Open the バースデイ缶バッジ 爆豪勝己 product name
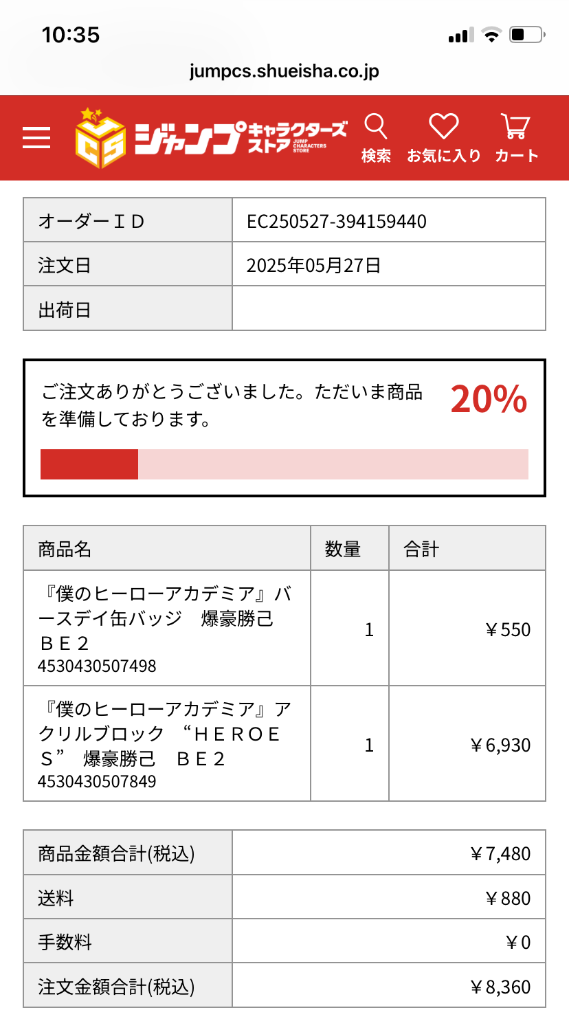The width and height of the screenshot is (569, 1024). pyautogui.click(x=165, y=618)
